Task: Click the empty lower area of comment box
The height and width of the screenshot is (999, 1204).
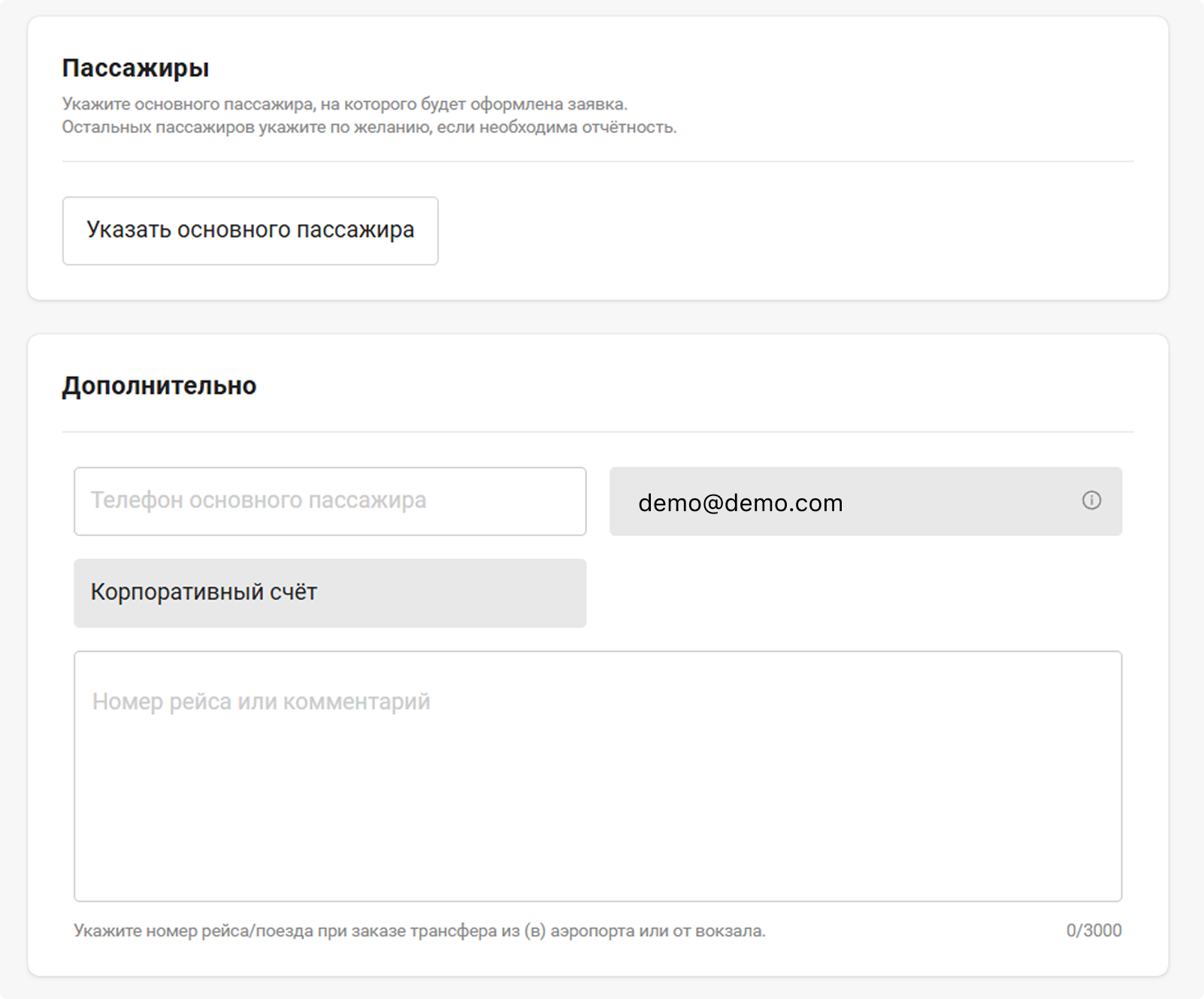Action: pos(597,827)
